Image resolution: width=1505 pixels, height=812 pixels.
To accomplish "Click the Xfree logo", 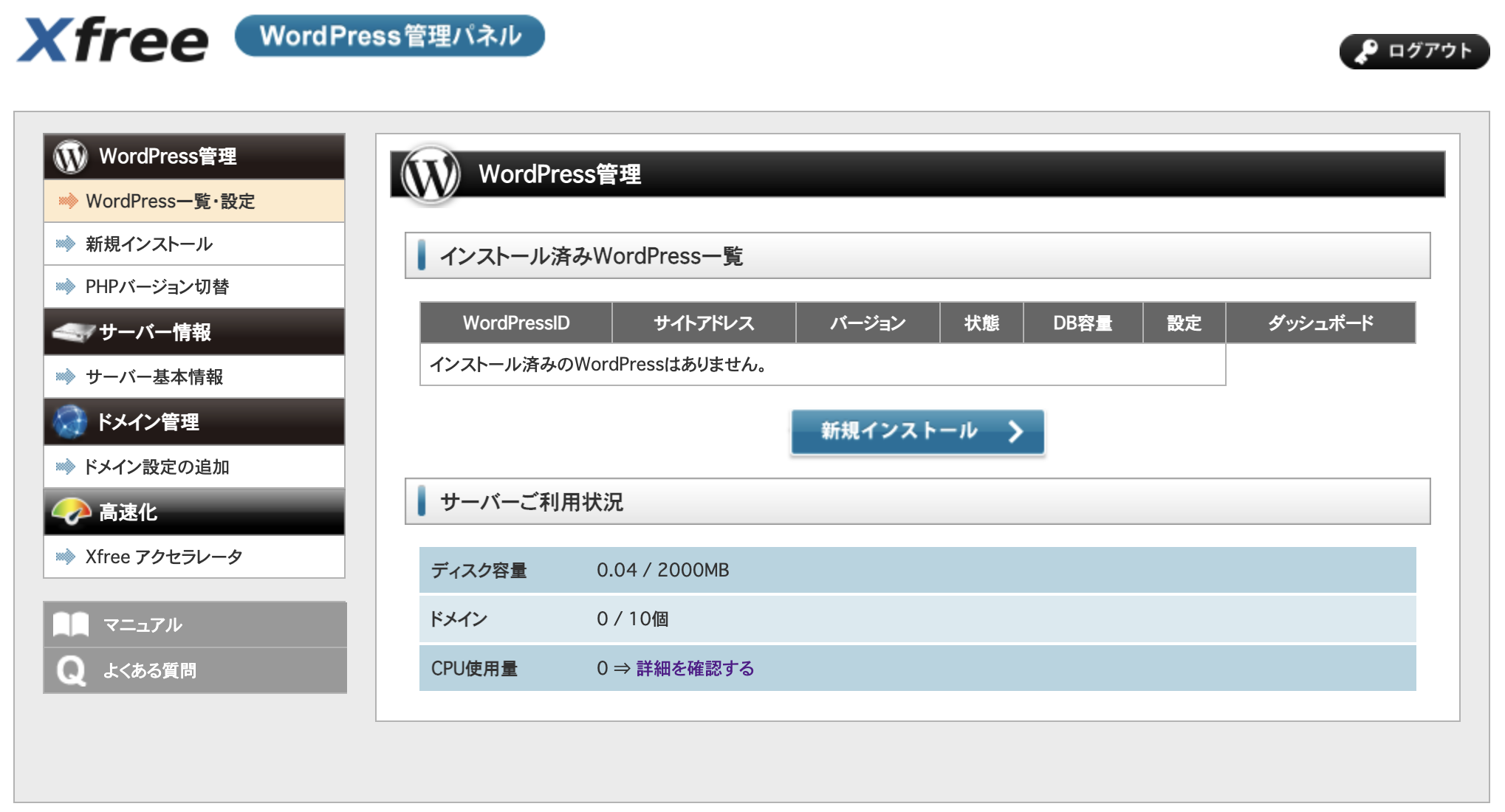I will 111,37.
